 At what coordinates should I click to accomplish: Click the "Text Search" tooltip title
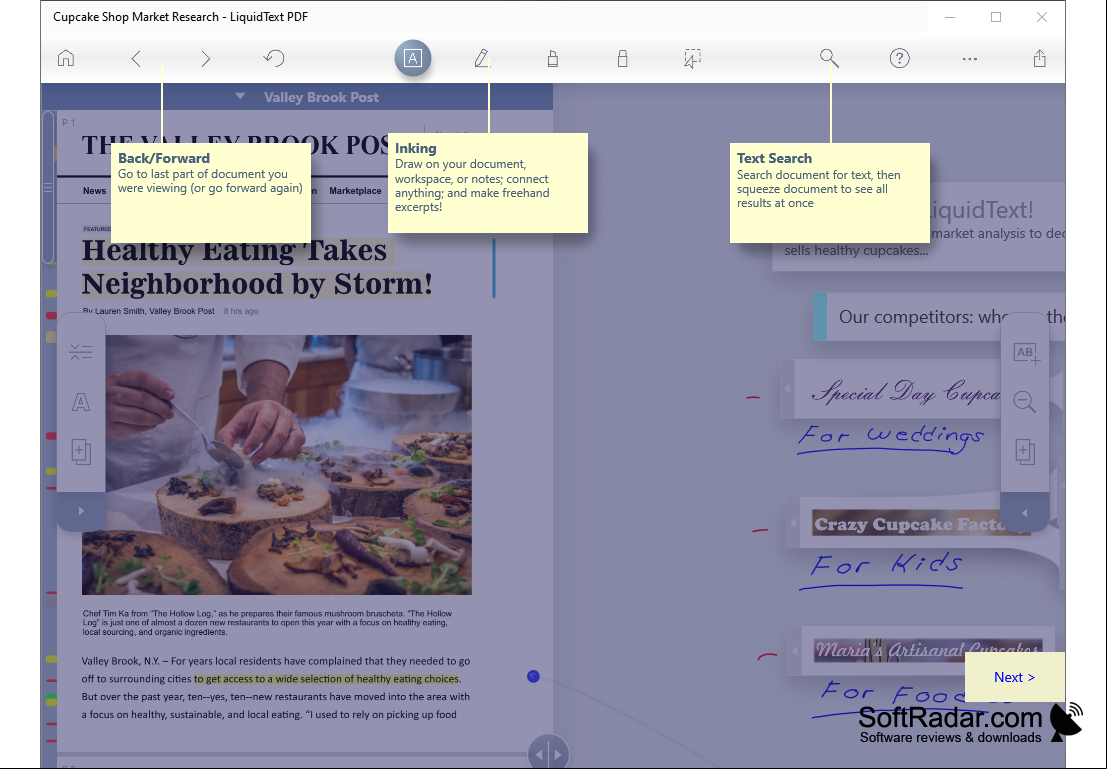[x=774, y=158]
